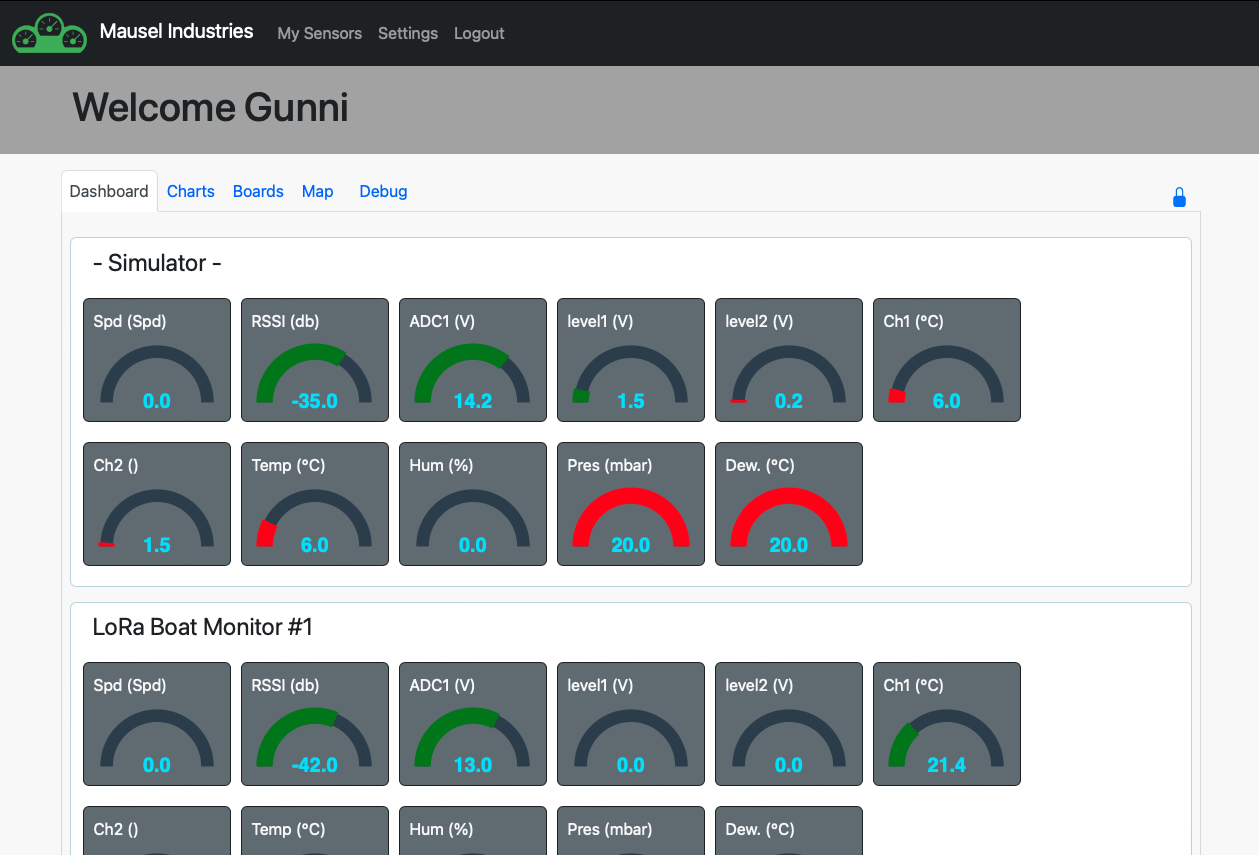Switch to the Charts tab
This screenshot has height=855, width=1259.
click(190, 191)
